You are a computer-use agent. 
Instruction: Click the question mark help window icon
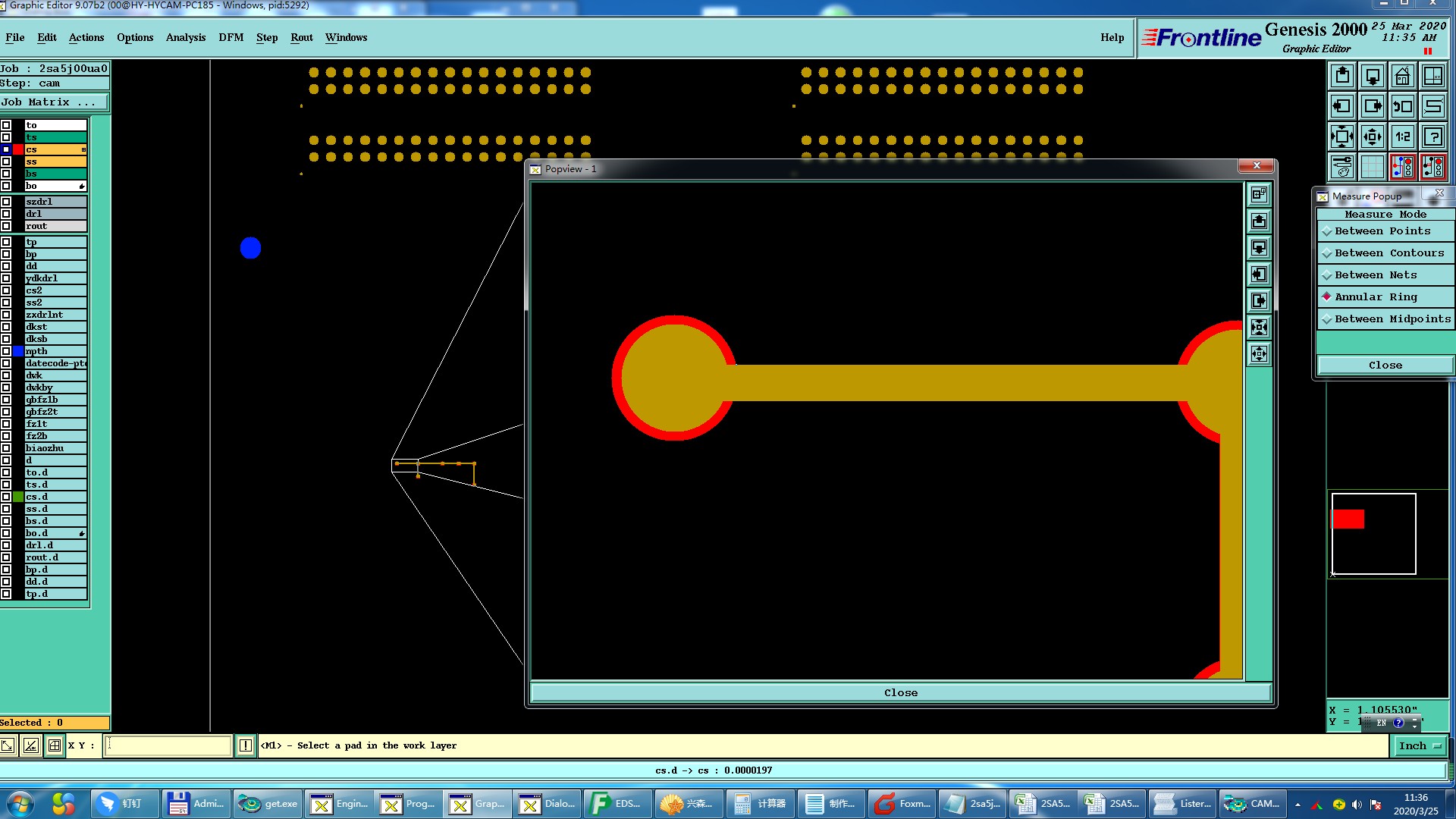(1433, 136)
